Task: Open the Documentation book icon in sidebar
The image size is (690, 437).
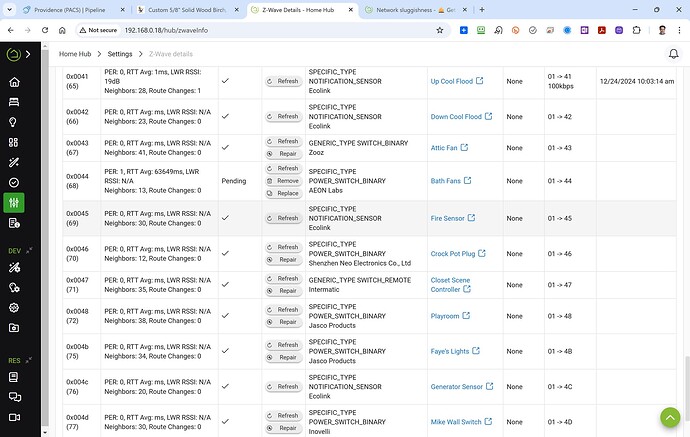Action: coord(14,377)
